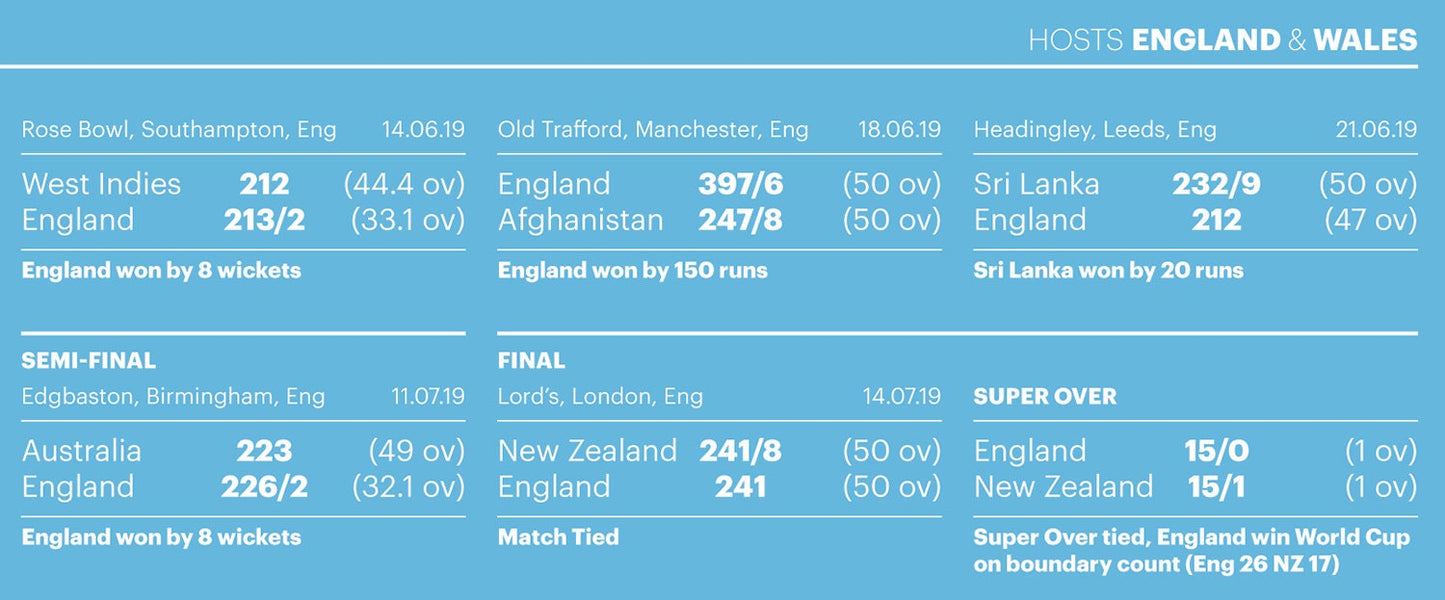Click Australia's score 223
The height and width of the screenshot is (600, 1445).
pos(264,451)
